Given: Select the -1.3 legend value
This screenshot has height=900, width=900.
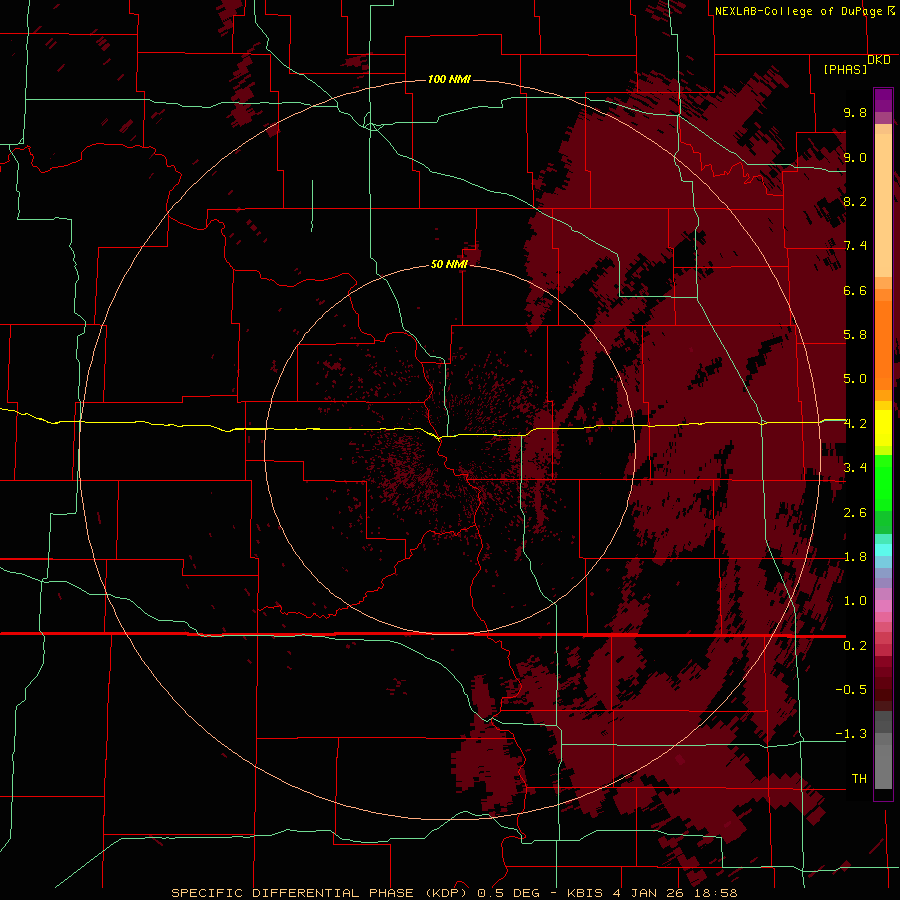Looking at the screenshot, I should pos(851,734).
